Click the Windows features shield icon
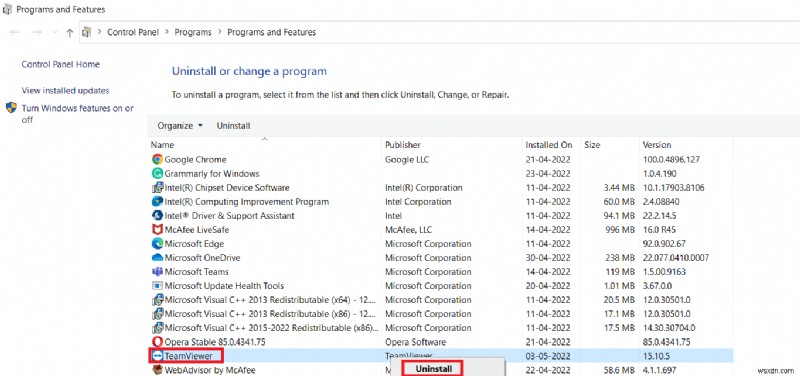This screenshot has height=376, width=800. [x=11, y=108]
